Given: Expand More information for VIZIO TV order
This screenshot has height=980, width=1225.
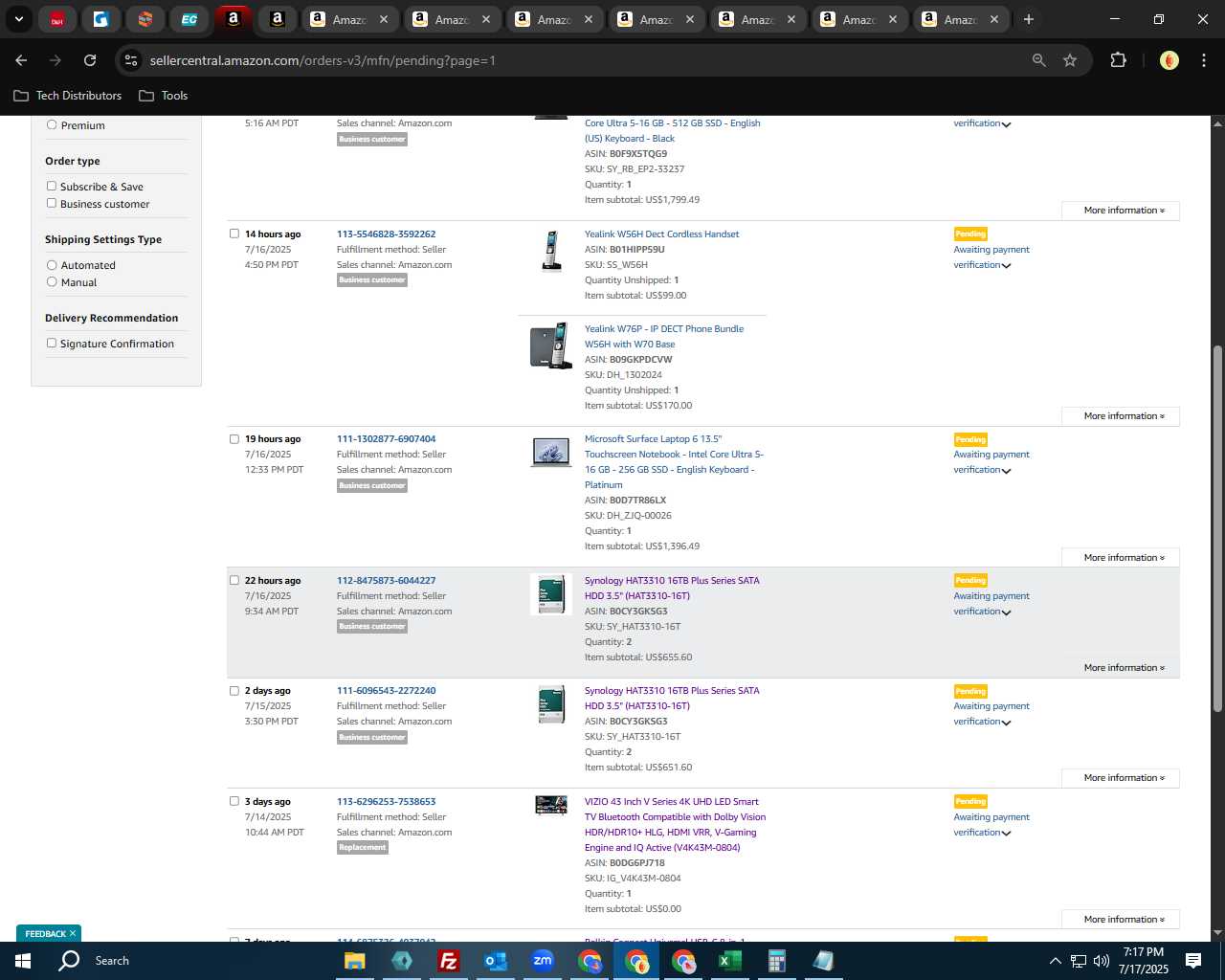Looking at the screenshot, I should [x=1121, y=920].
